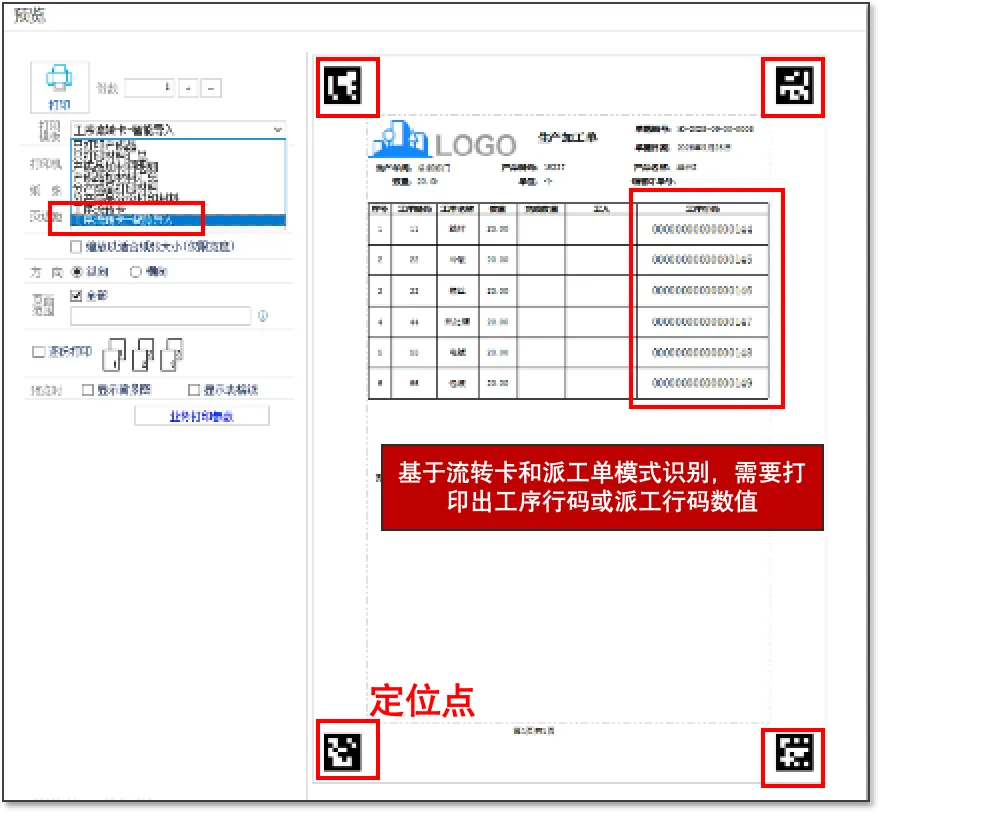Click process code ending in 145
Screen dimensions: 996x816
(703, 260)
